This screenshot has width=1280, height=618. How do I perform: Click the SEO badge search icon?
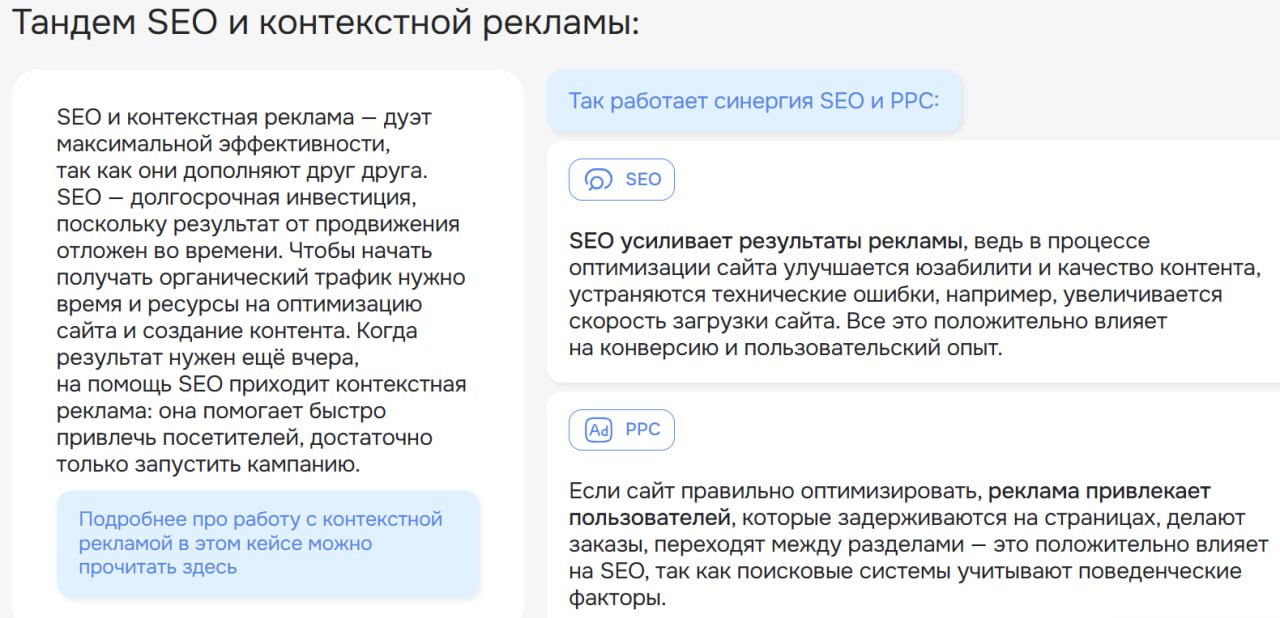[598, 180]
